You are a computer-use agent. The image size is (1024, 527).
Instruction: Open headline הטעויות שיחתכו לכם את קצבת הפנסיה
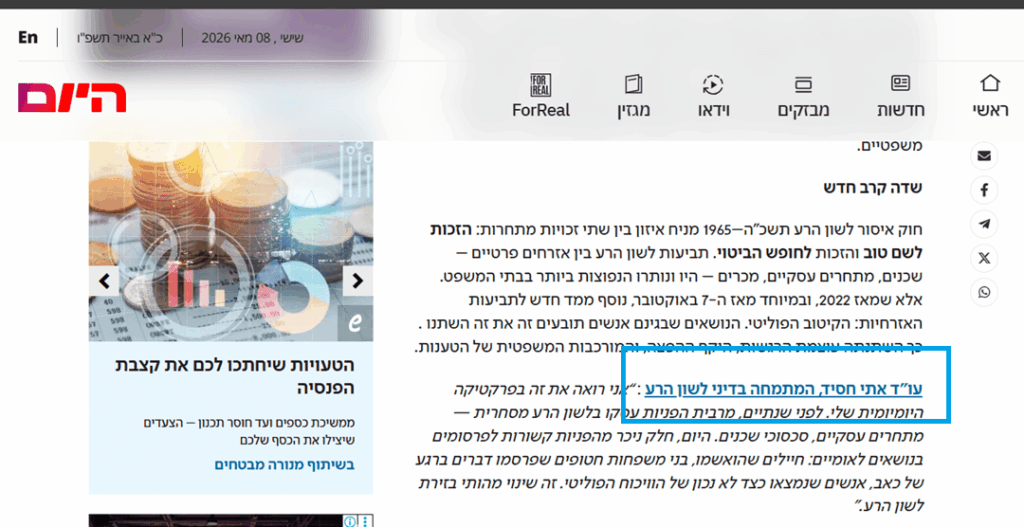tap(234, 376)
